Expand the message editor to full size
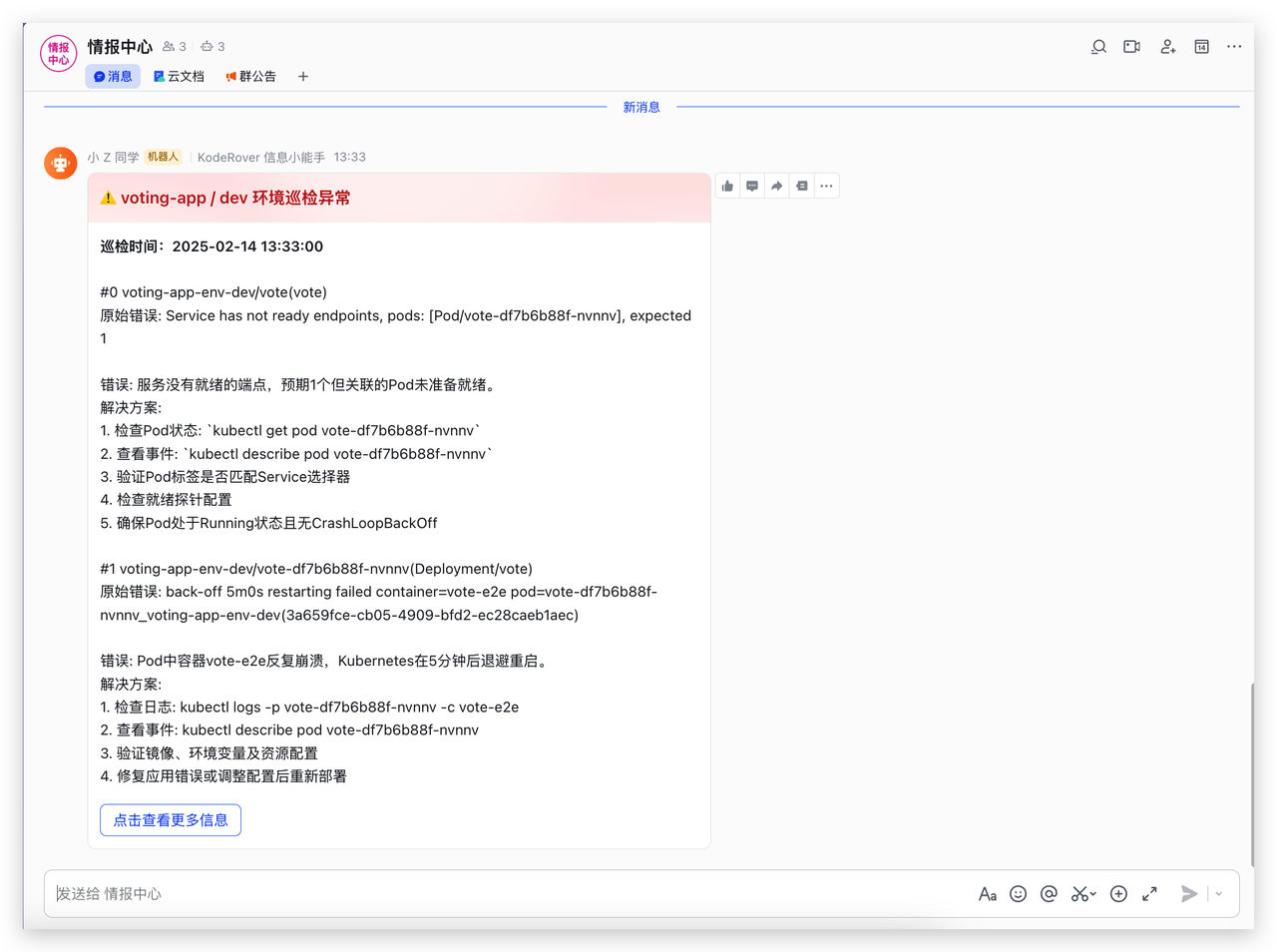Screen dimensions: 1277x952 click(1149, 894)
